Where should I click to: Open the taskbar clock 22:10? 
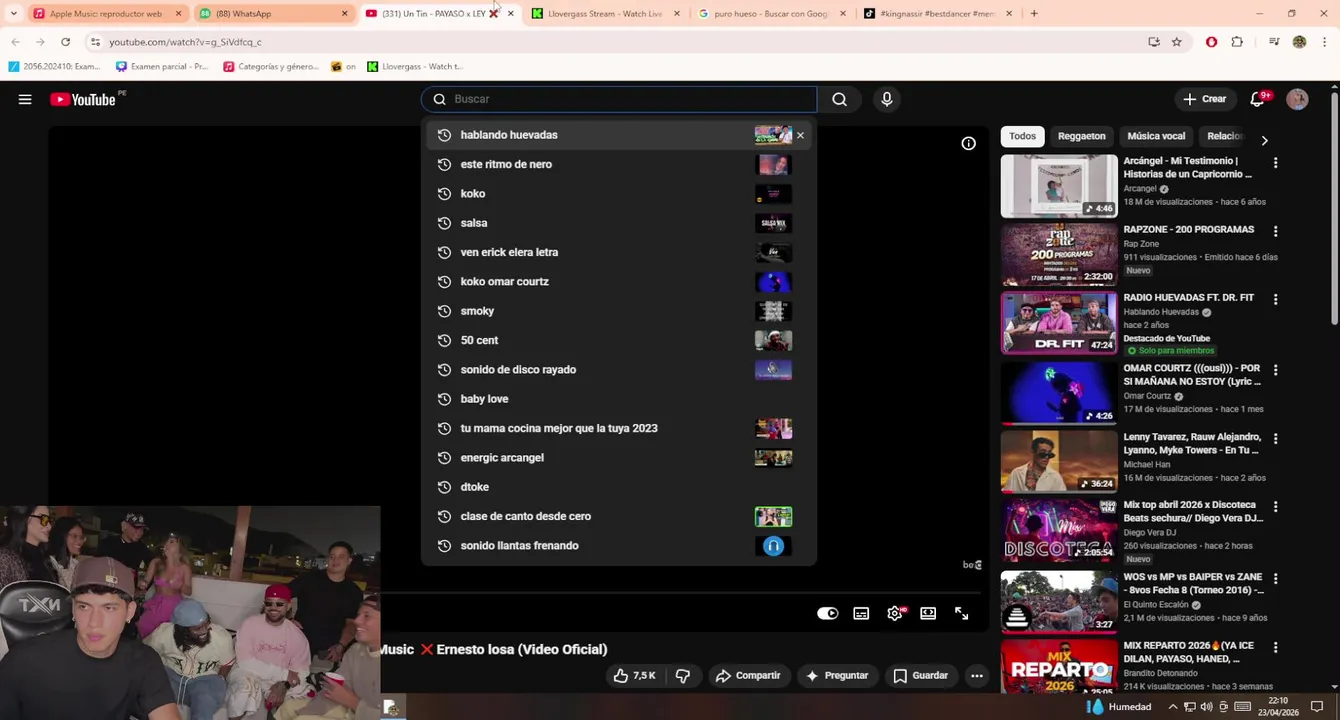[x=1278, y=707]
